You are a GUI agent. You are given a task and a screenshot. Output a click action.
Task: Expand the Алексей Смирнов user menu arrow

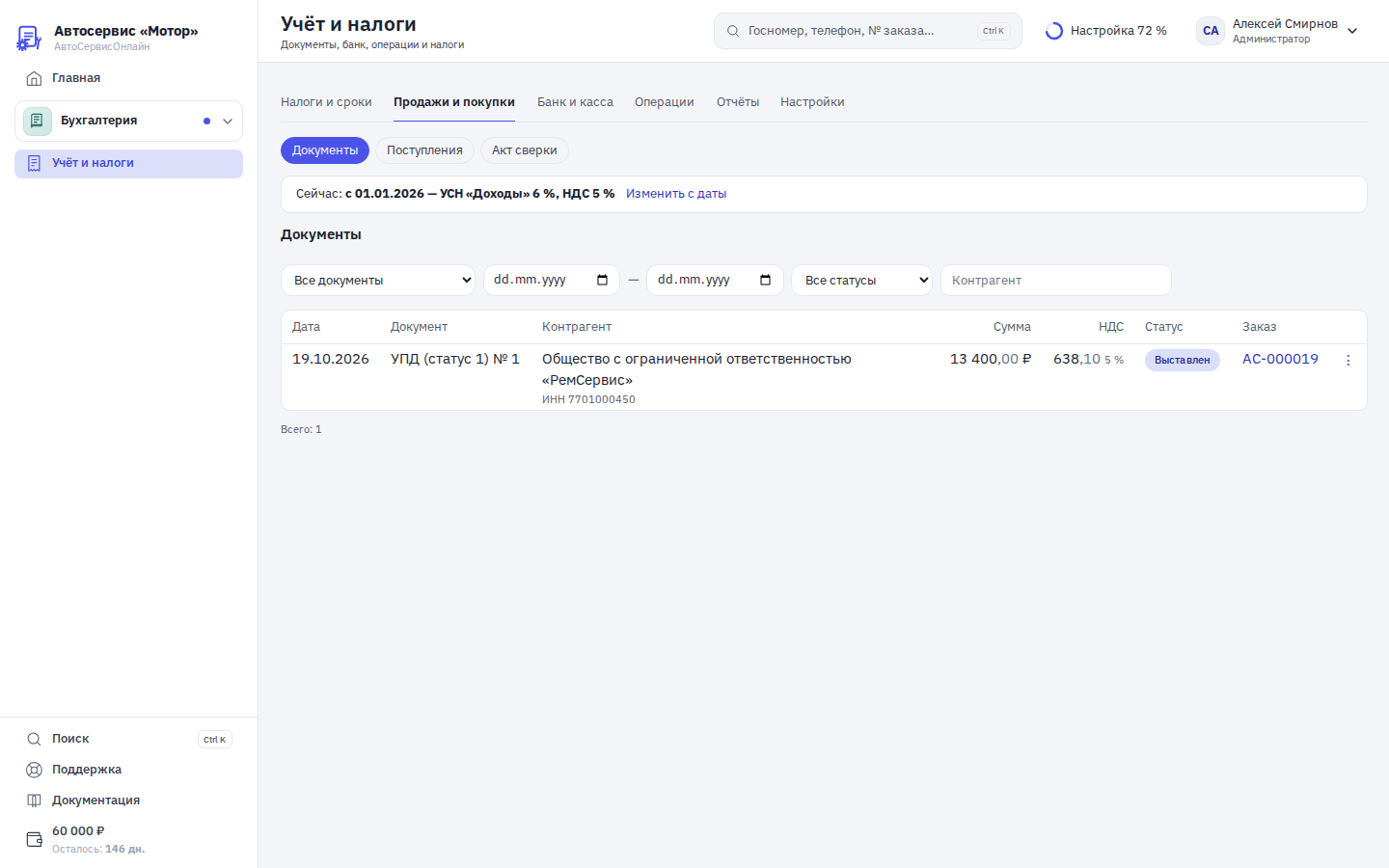1352,31
